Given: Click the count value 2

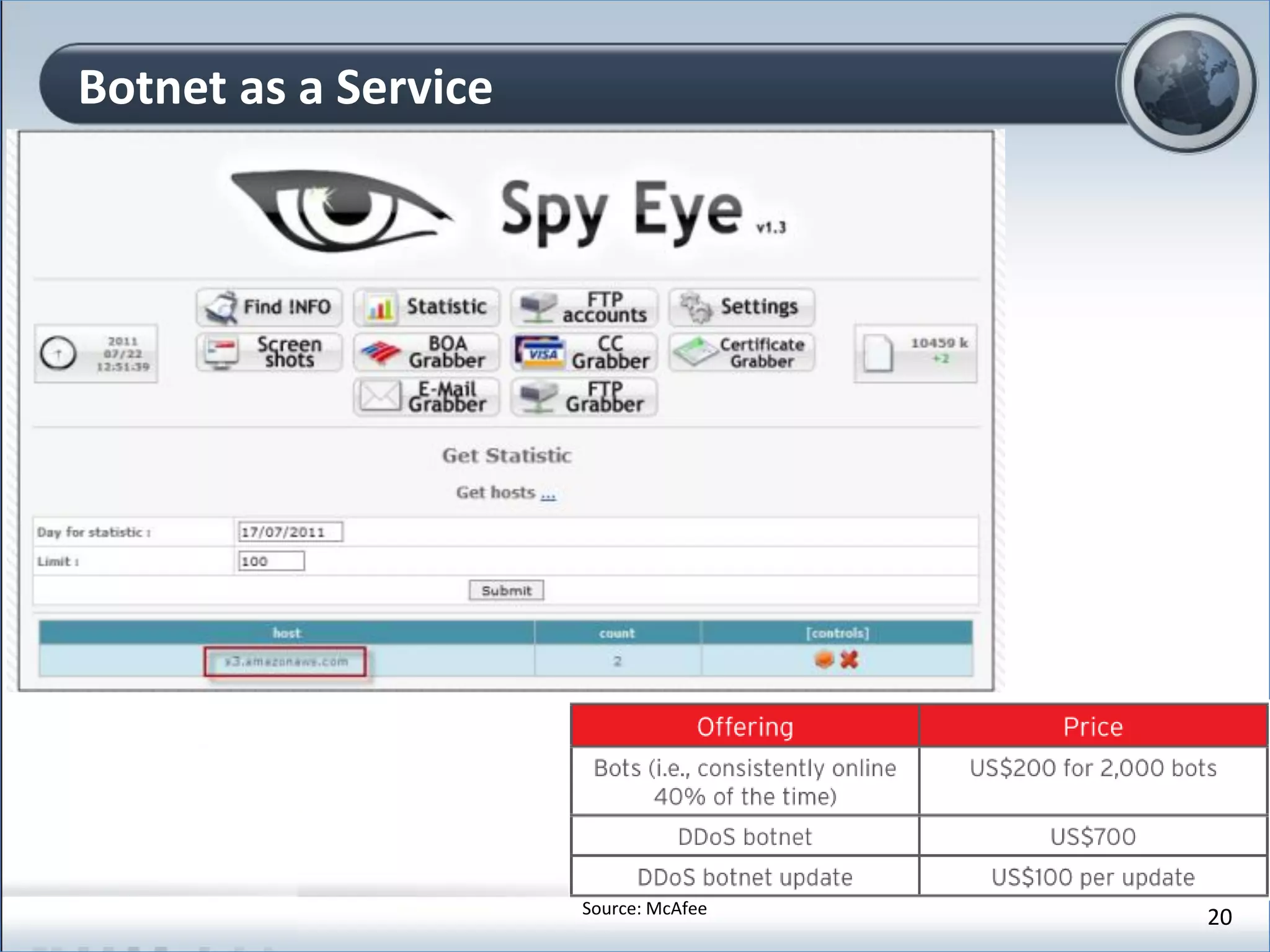Looking at the screenshot, I should [x=617, y=661].
